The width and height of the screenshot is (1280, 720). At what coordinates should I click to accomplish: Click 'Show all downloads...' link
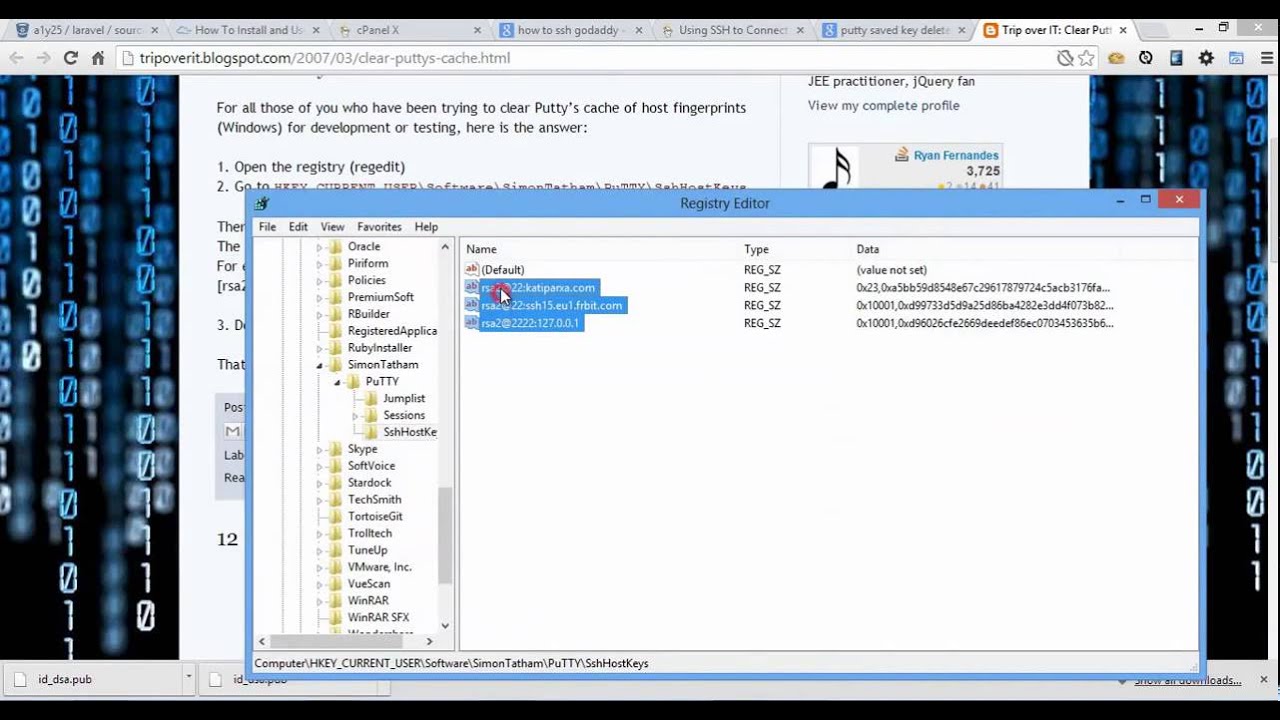click(1188, 681)
